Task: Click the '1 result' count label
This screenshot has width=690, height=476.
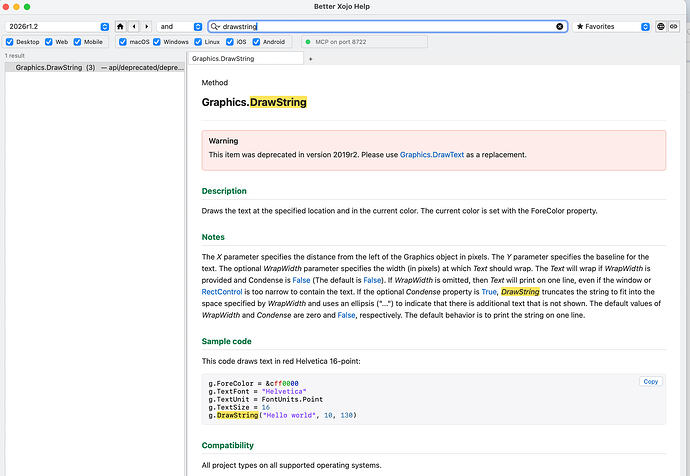Action: pos(15,56)
